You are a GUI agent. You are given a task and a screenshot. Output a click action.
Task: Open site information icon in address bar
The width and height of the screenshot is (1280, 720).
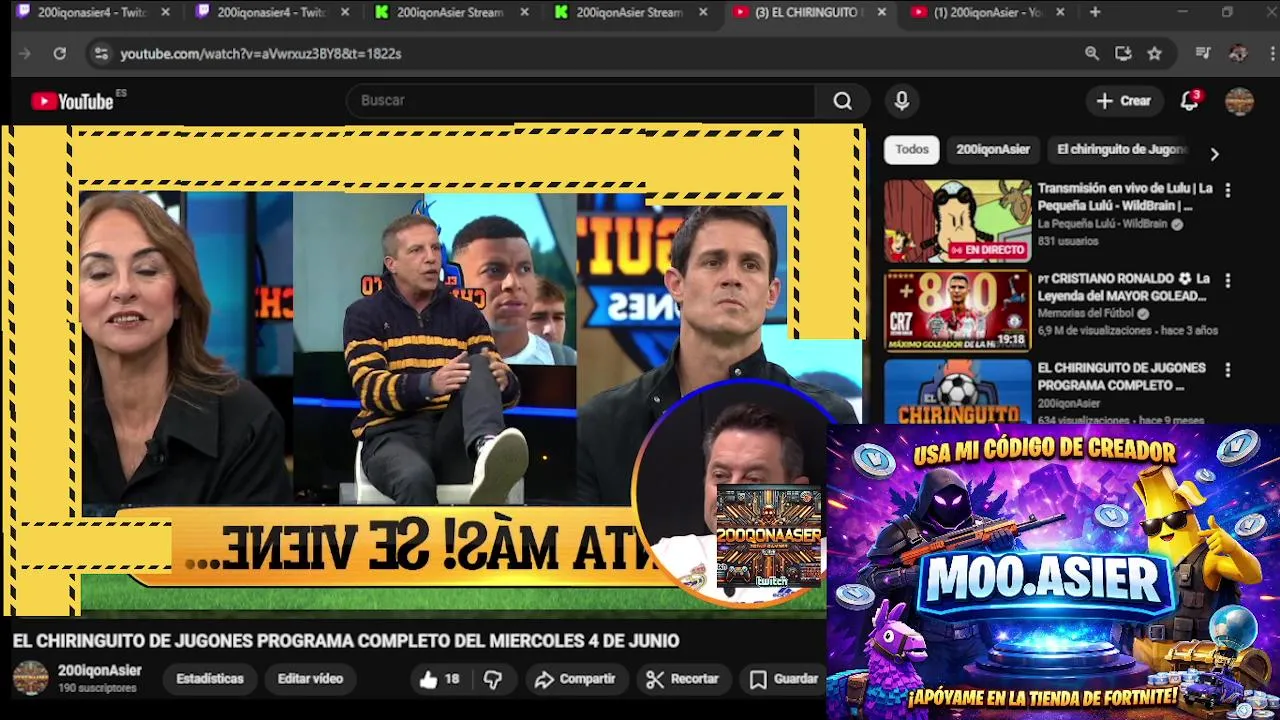coord(100,54)
